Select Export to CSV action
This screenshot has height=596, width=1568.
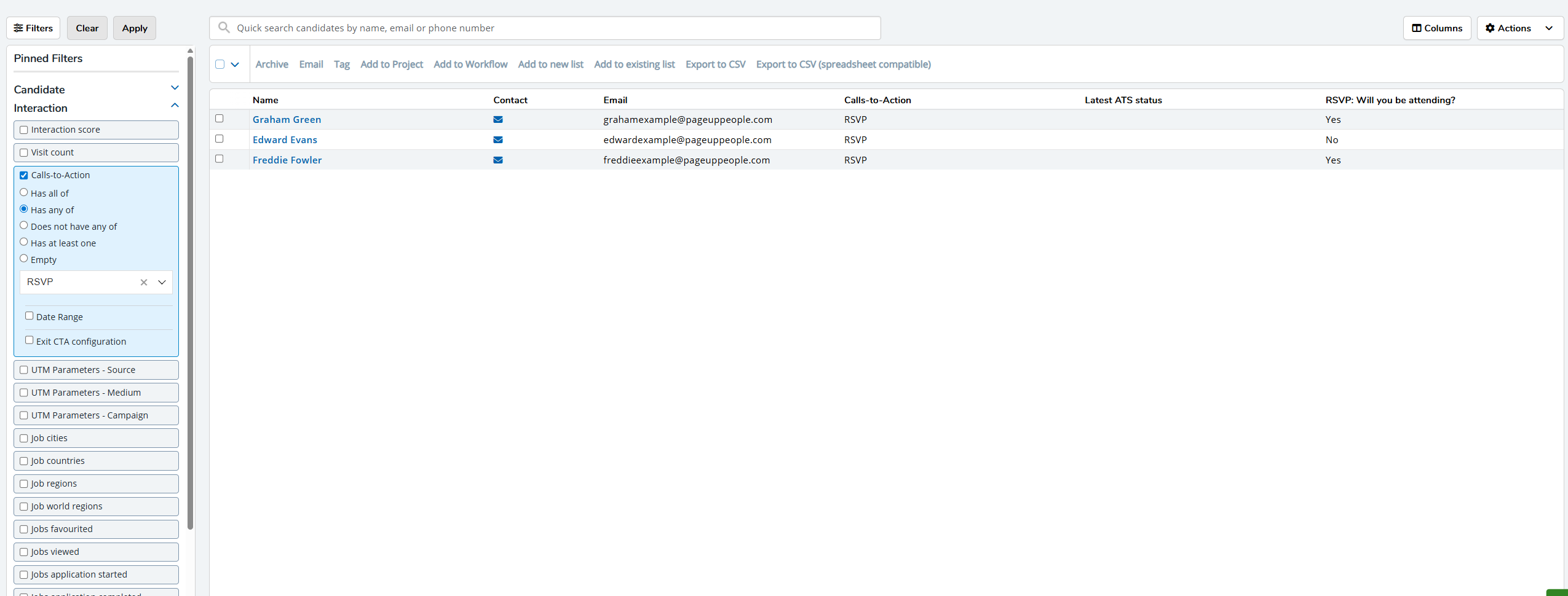(715, 65)
